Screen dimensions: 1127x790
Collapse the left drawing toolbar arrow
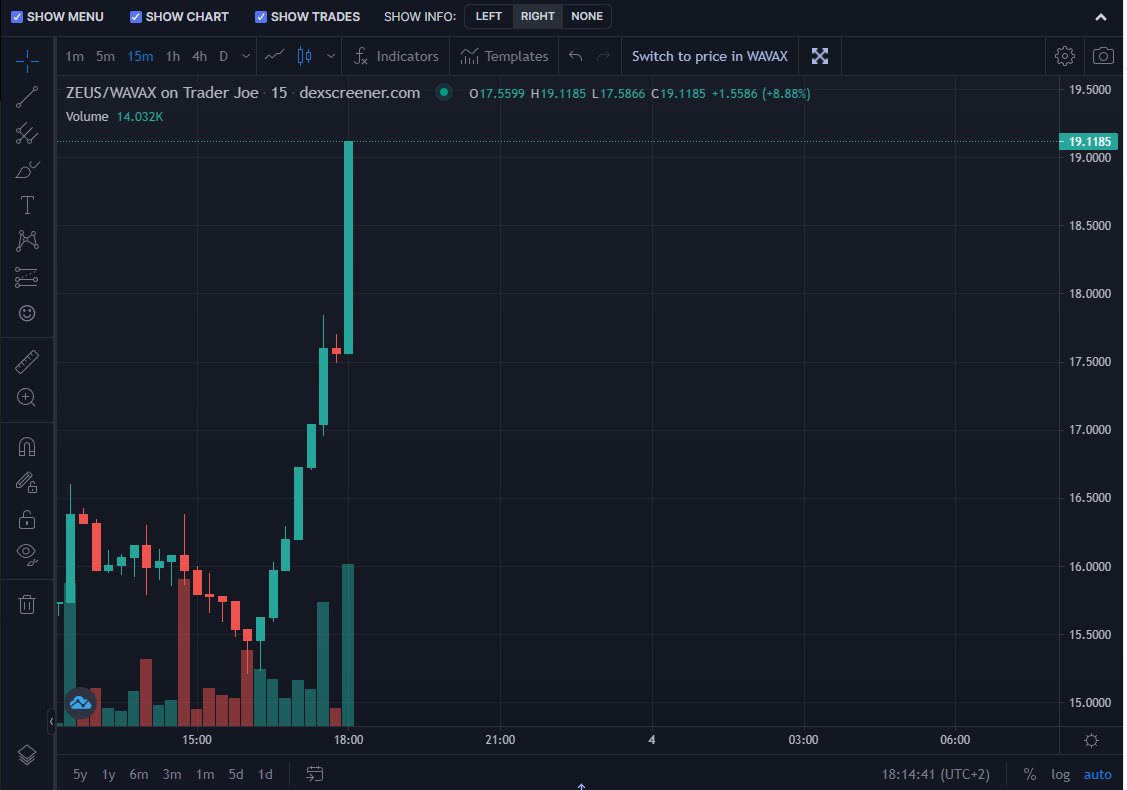[51, 721]
